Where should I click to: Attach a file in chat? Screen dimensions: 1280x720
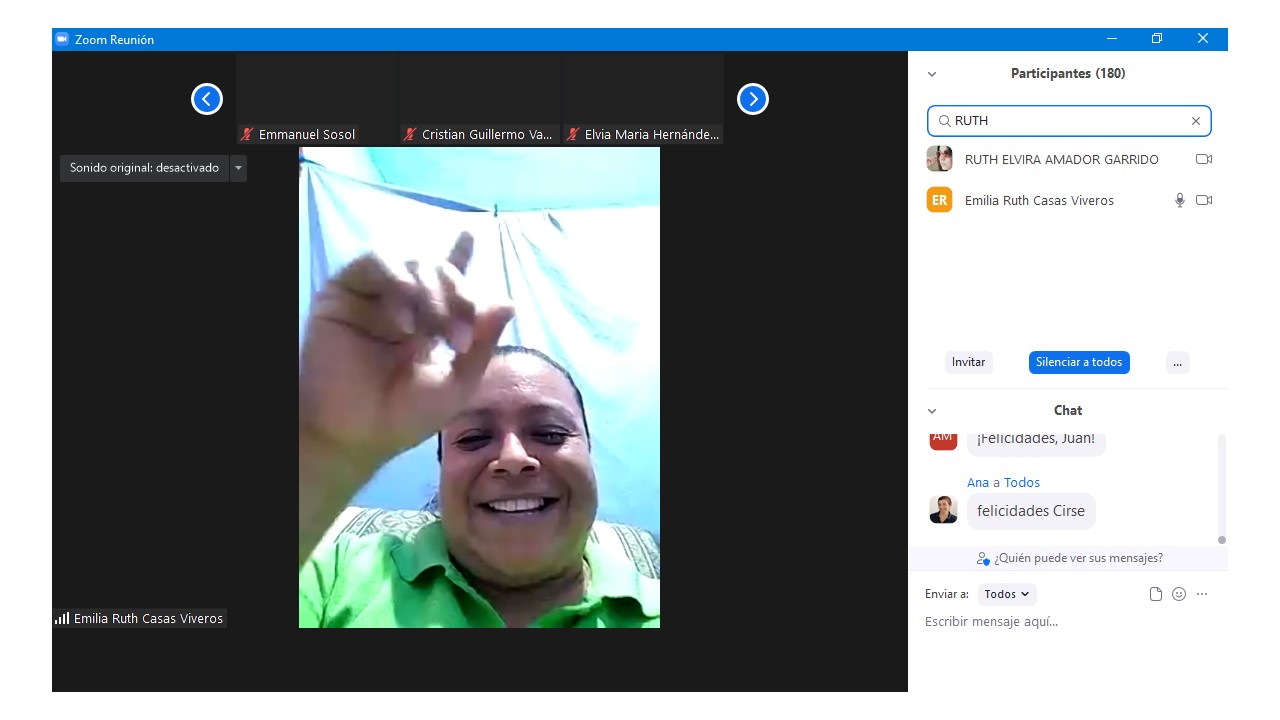(x=1156, y=594)
